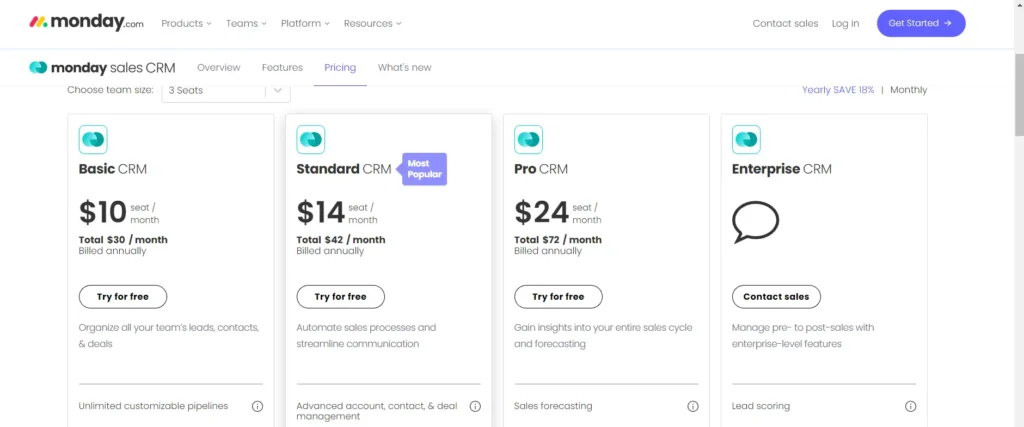
Task: Click the Basic CRM plan icon
Action: coord(93,139)
